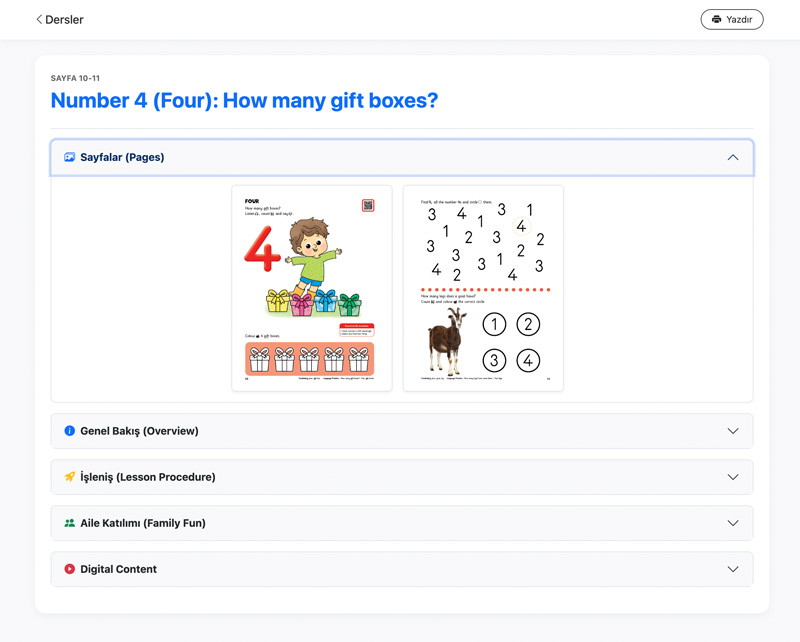Click the lesson title Number 4 (Four)

click(x=244, y=101)
